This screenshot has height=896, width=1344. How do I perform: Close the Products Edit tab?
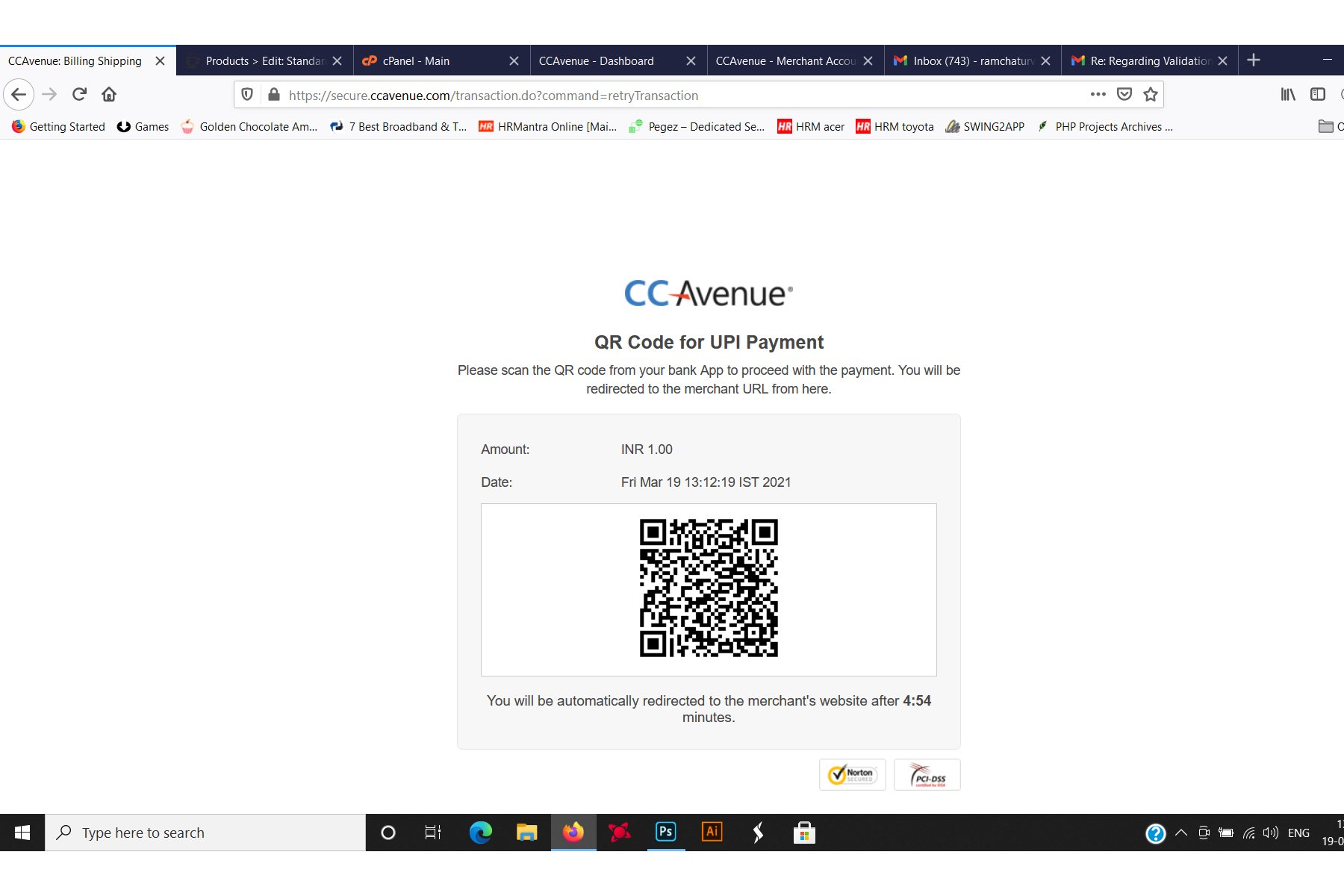337,61
